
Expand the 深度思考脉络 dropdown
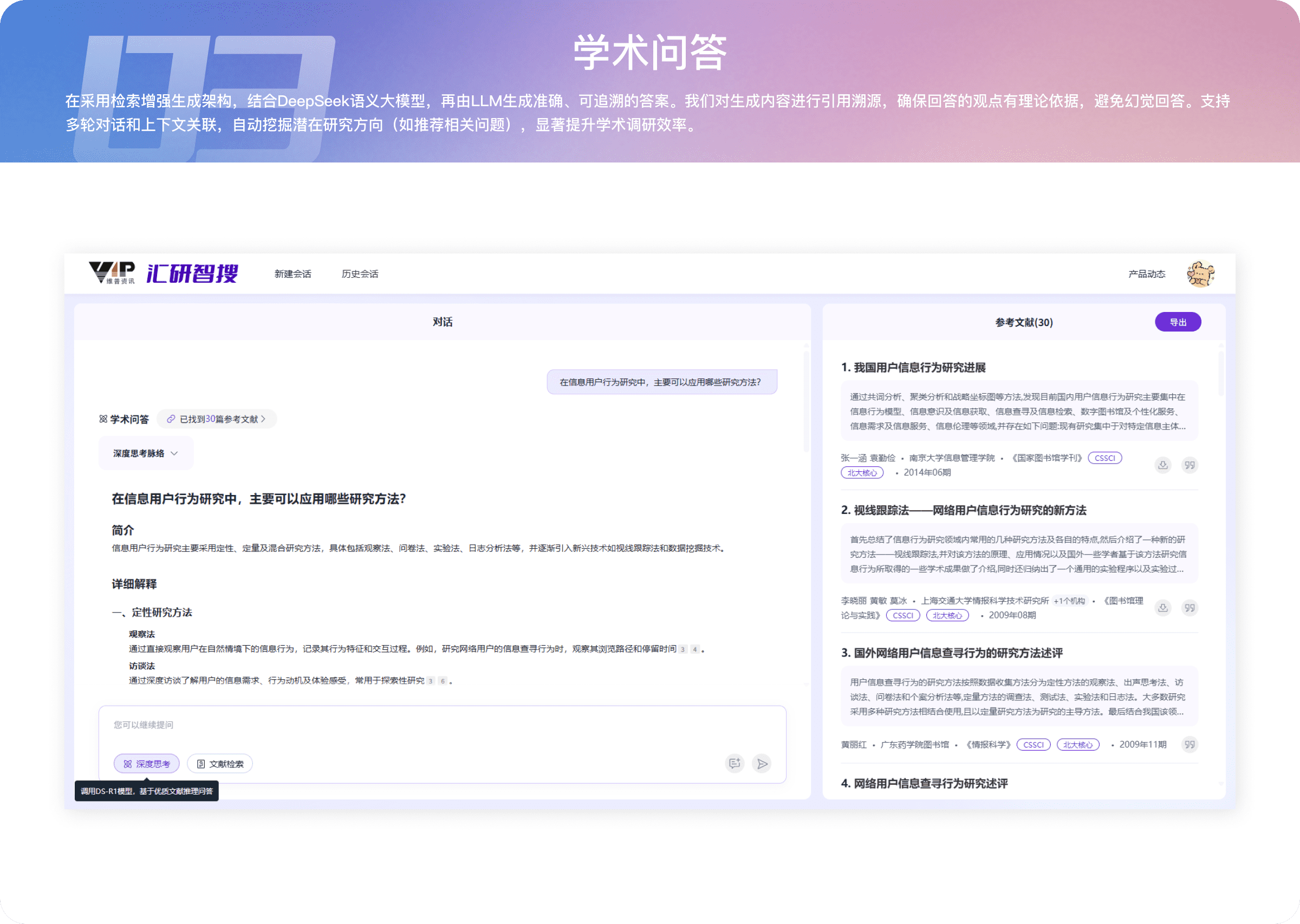(146, 453)
